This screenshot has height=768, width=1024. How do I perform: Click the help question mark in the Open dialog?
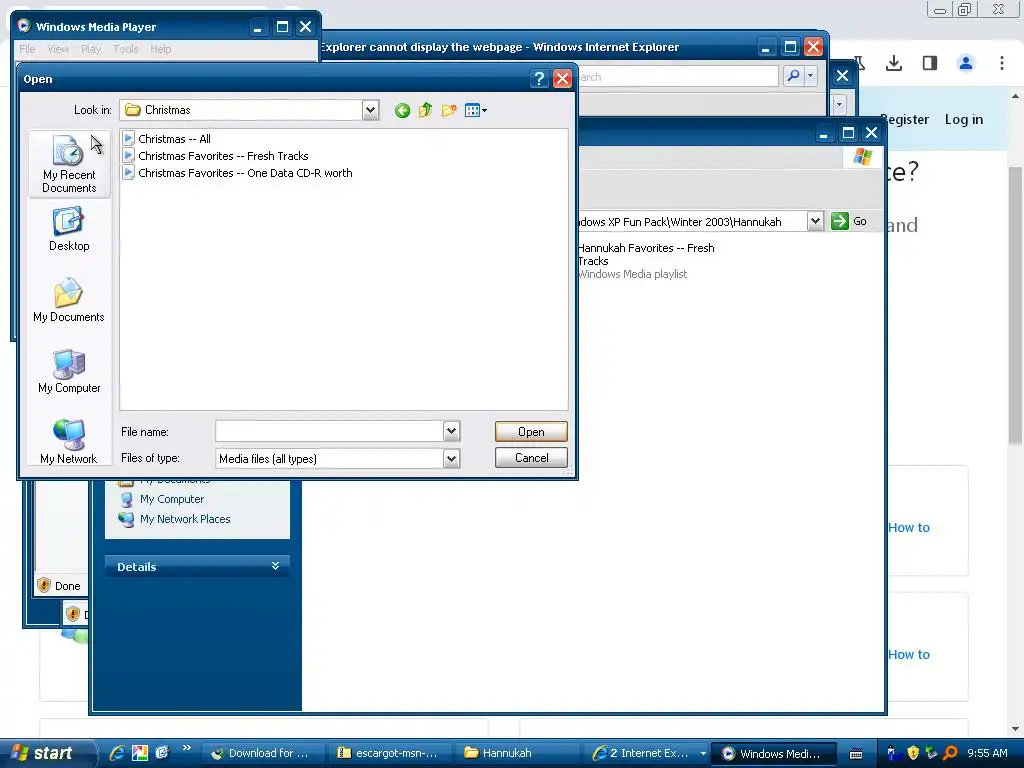(x=539, y=79)
